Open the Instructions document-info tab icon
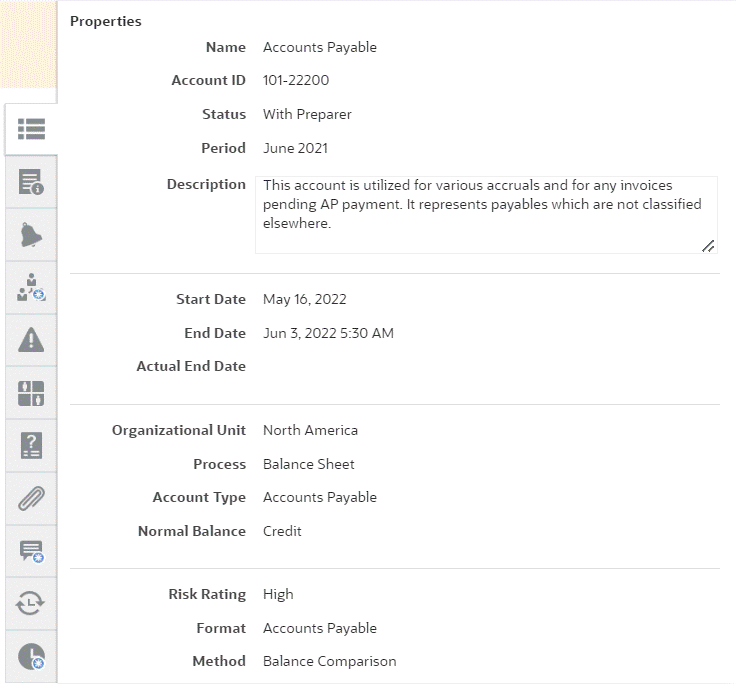The width and height of the screenshot is (736, 688). pos(31,182)
